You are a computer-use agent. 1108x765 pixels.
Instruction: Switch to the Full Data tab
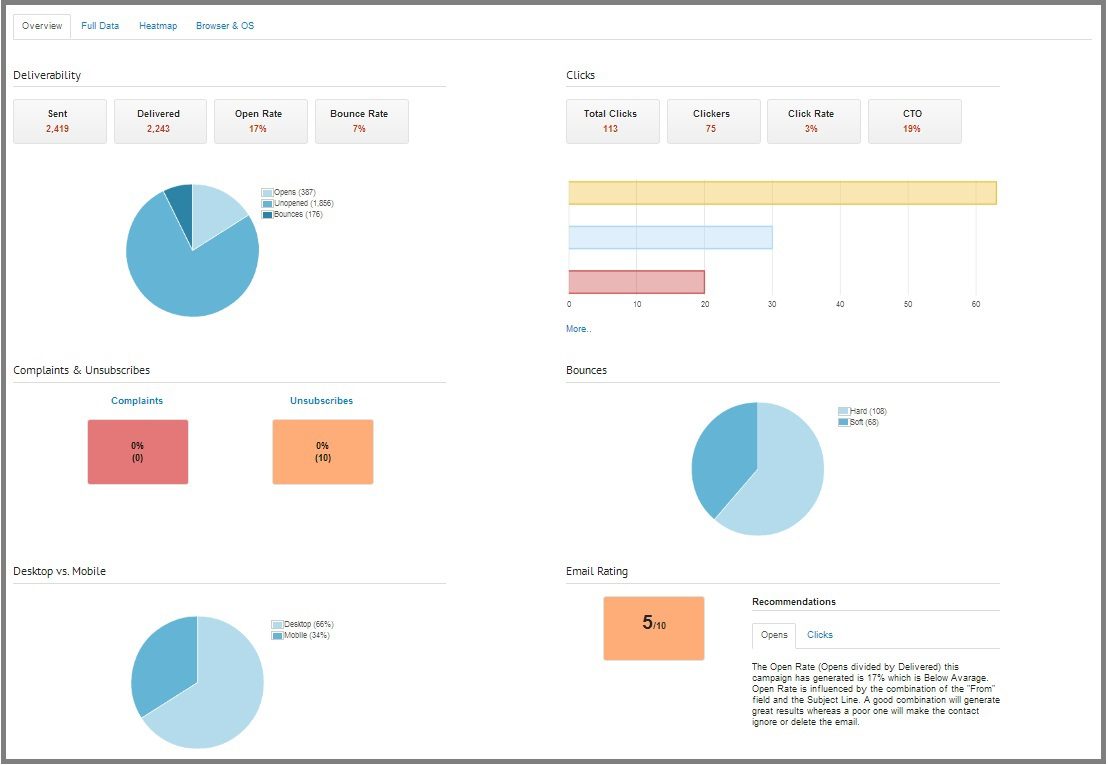[100, 25]
